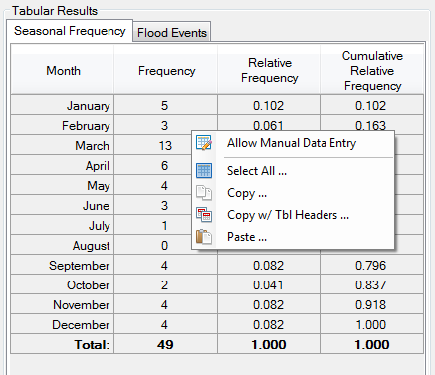The height and width of the screenshot is (375, 435).
Task: Click the Month column header
Action: point(63,71)
